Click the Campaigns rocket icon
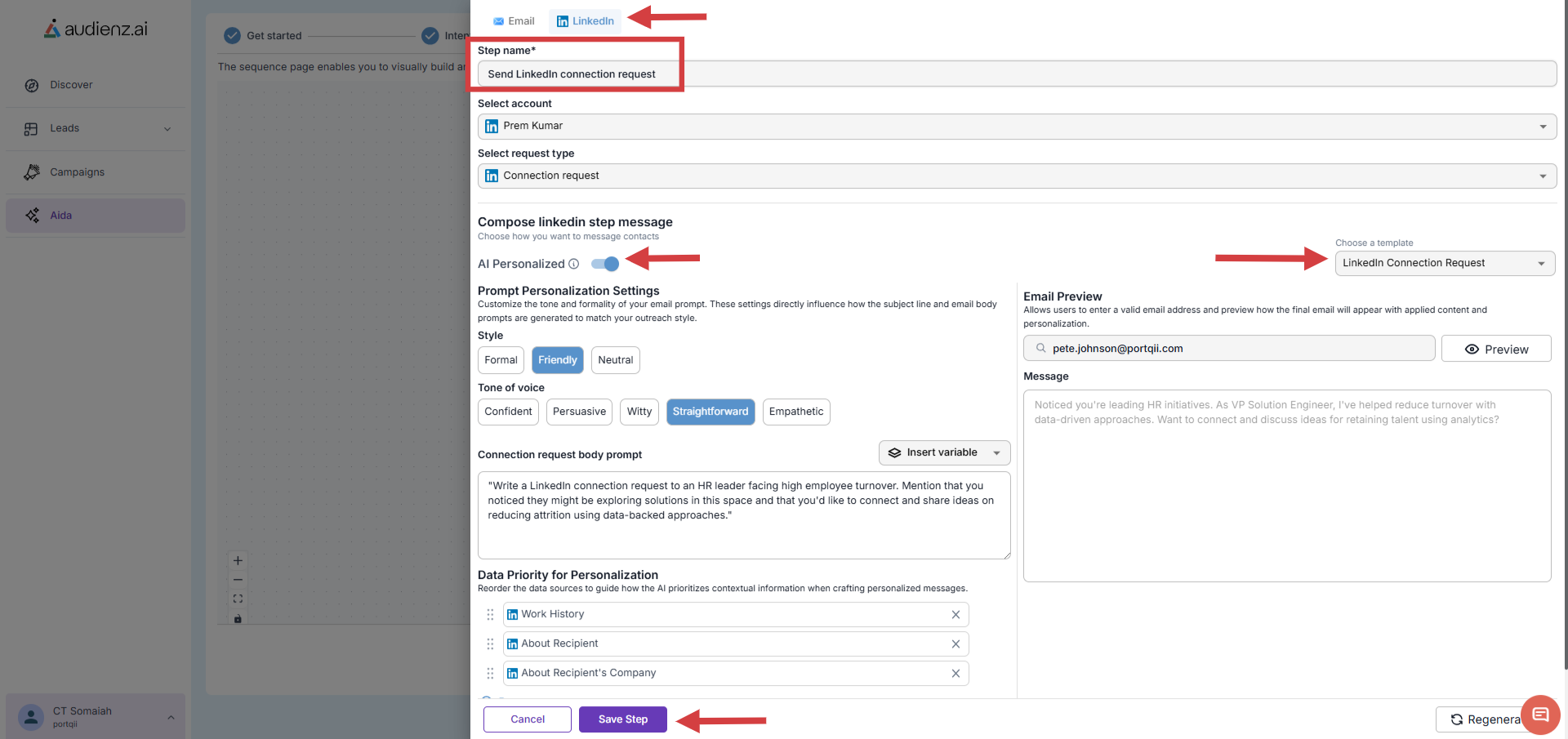 tap(32, 172)
